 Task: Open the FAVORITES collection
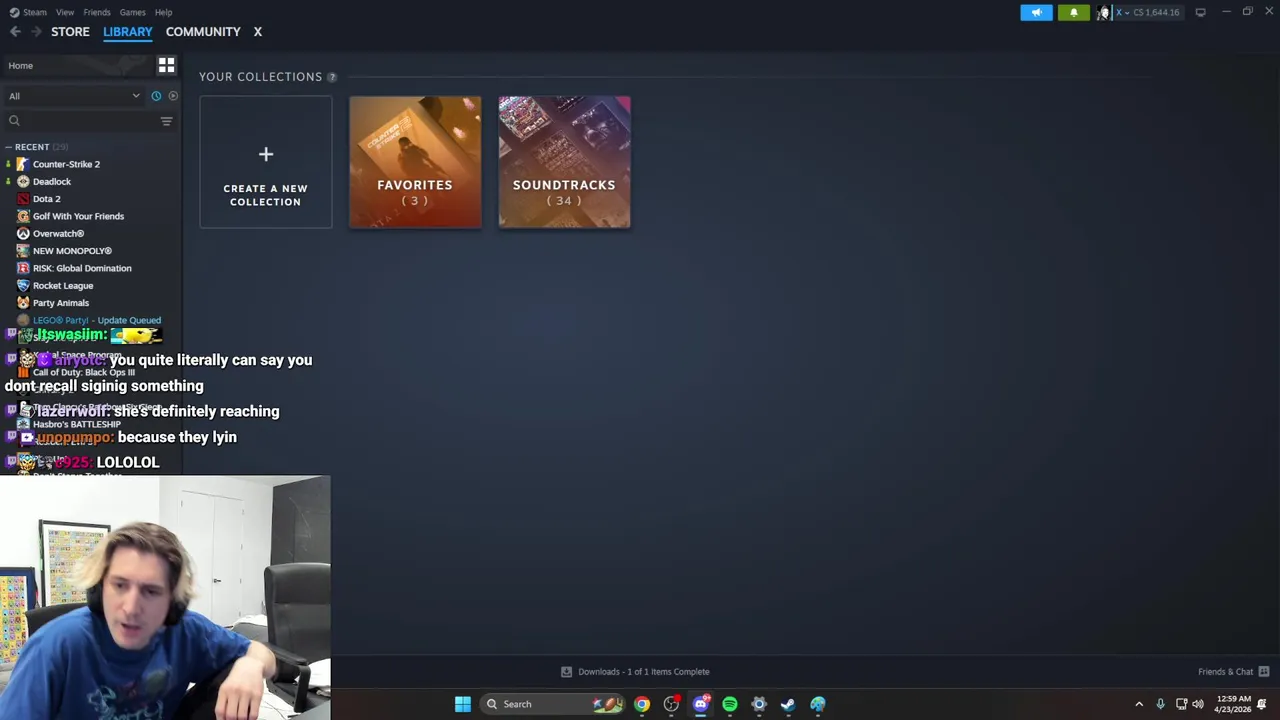coord(415,162)
